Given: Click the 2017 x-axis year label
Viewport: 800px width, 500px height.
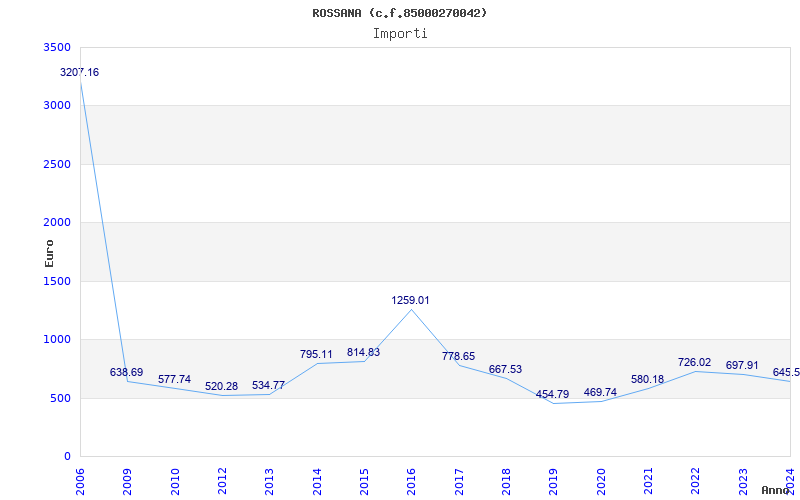Looking at the screenshot, I should point(459,482).
